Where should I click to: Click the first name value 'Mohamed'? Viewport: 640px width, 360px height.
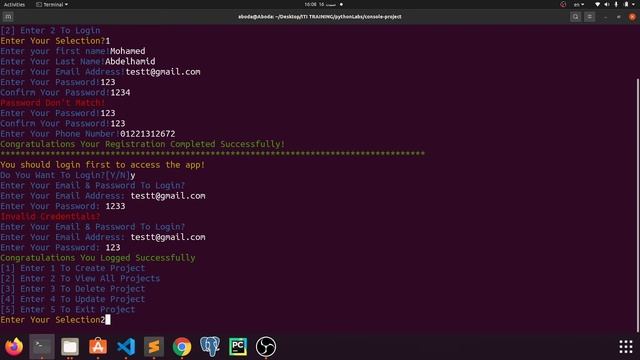(x=128, y=51)
